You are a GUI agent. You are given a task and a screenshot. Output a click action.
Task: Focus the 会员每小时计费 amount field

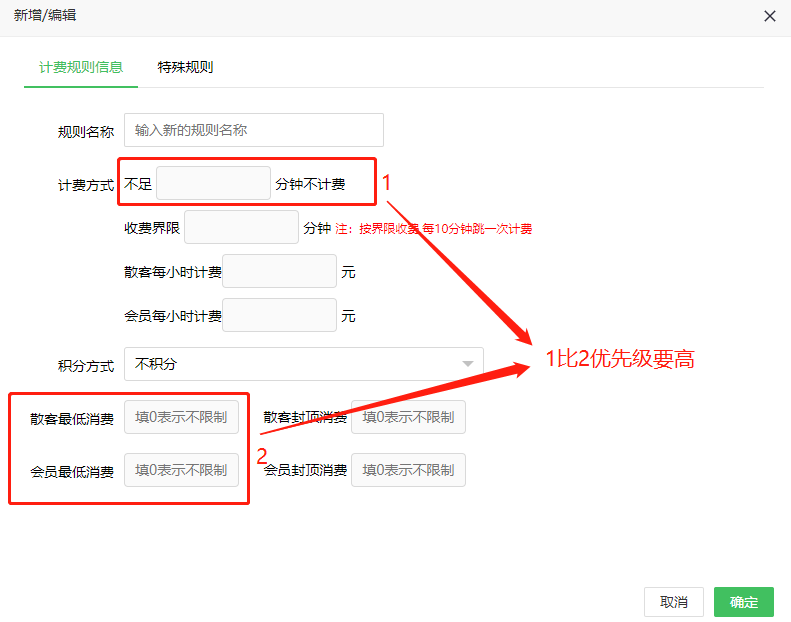[x=279, y=316]
